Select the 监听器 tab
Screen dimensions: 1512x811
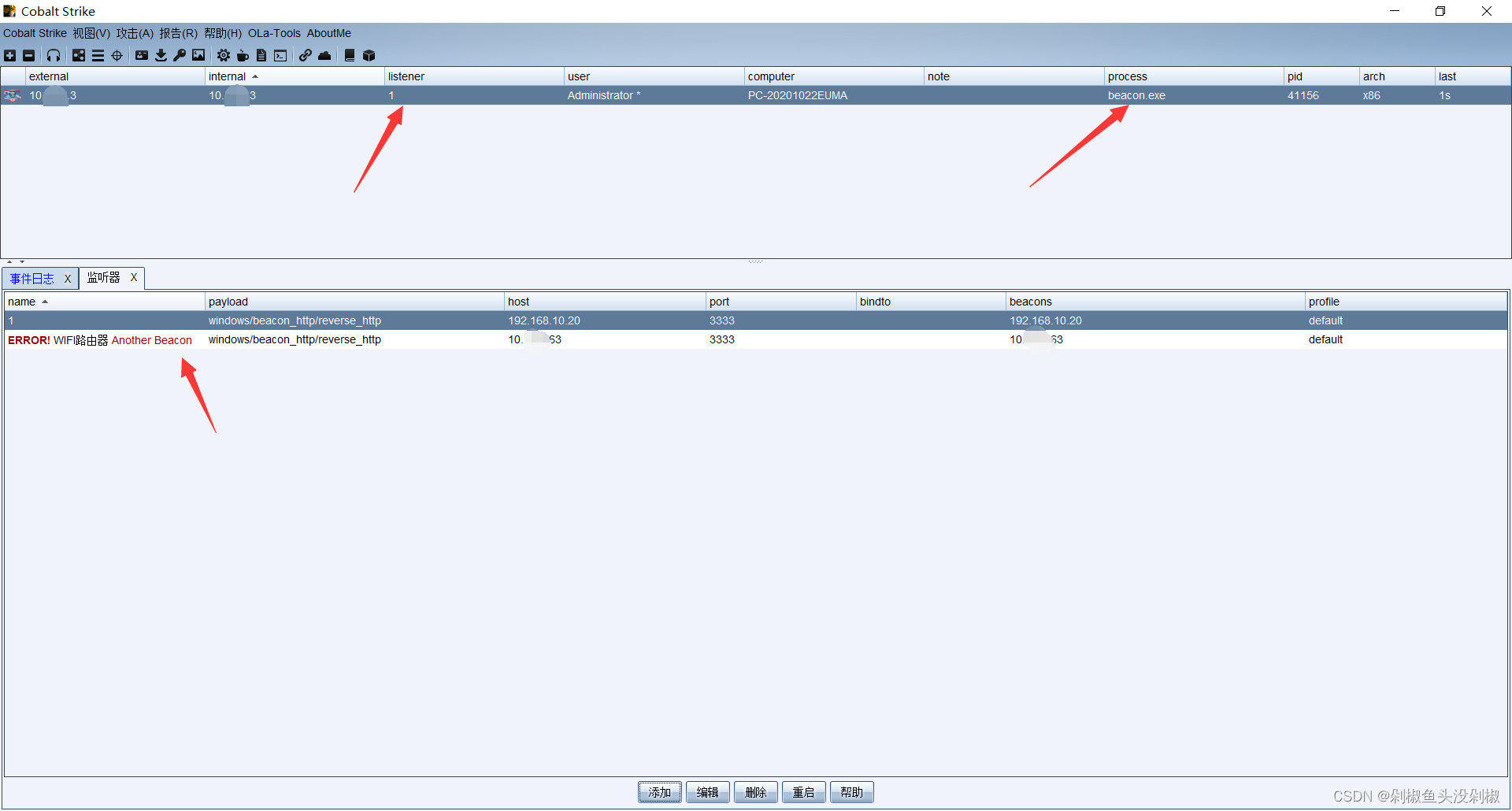pyautogui.click(x=104, y=278)
